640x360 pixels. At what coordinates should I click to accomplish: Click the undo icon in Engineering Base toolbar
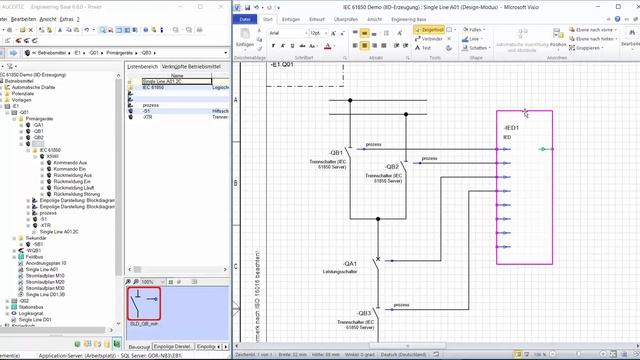coord(87,30)
